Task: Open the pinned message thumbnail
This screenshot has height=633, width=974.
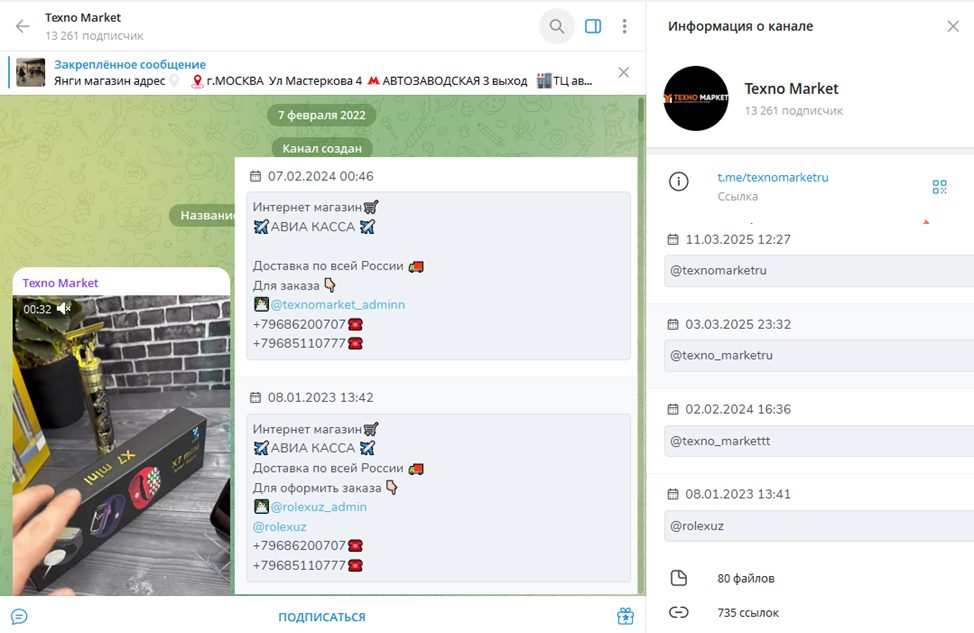Action: (x=30, y=73)
